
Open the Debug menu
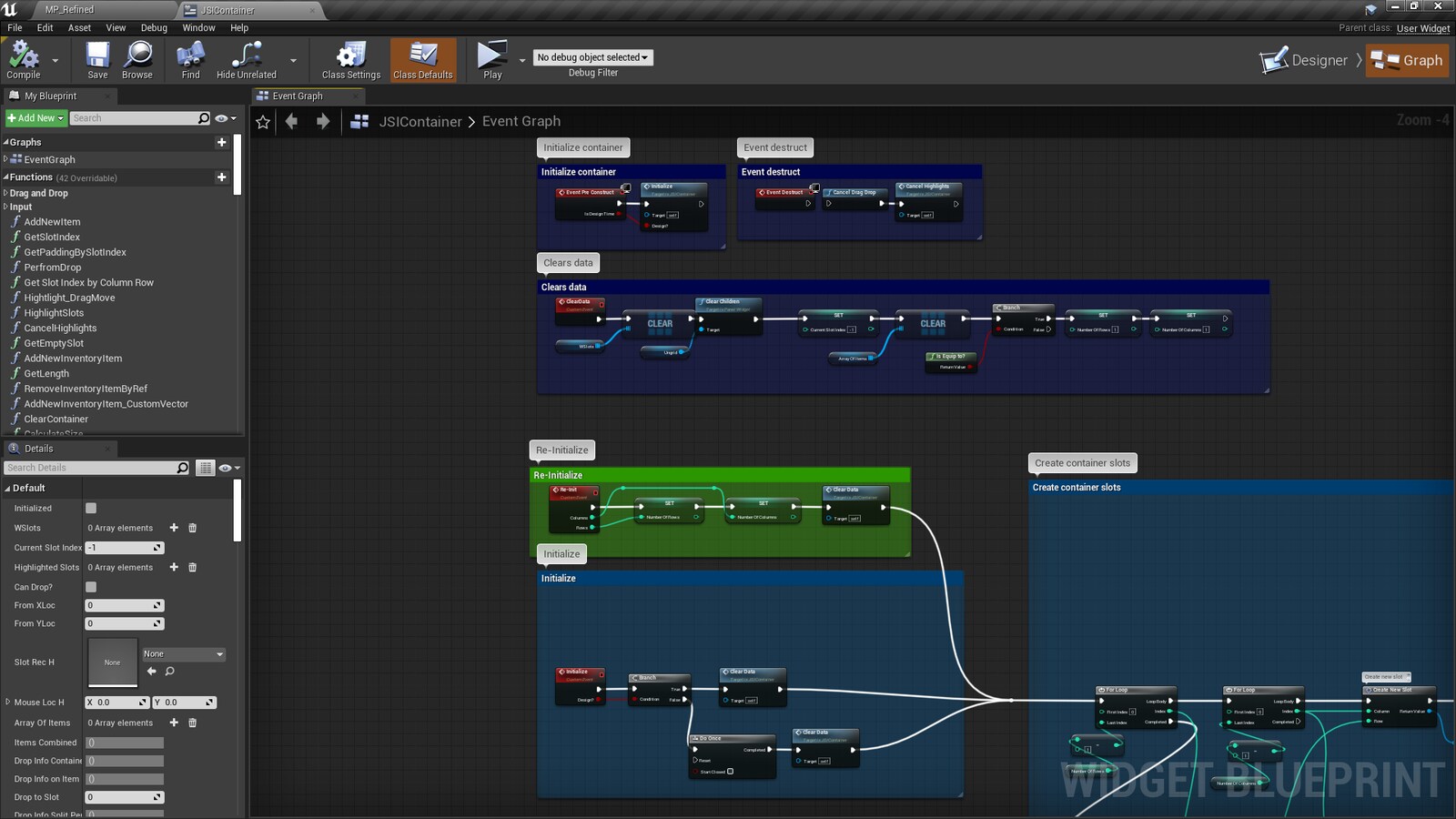point(153,27)
